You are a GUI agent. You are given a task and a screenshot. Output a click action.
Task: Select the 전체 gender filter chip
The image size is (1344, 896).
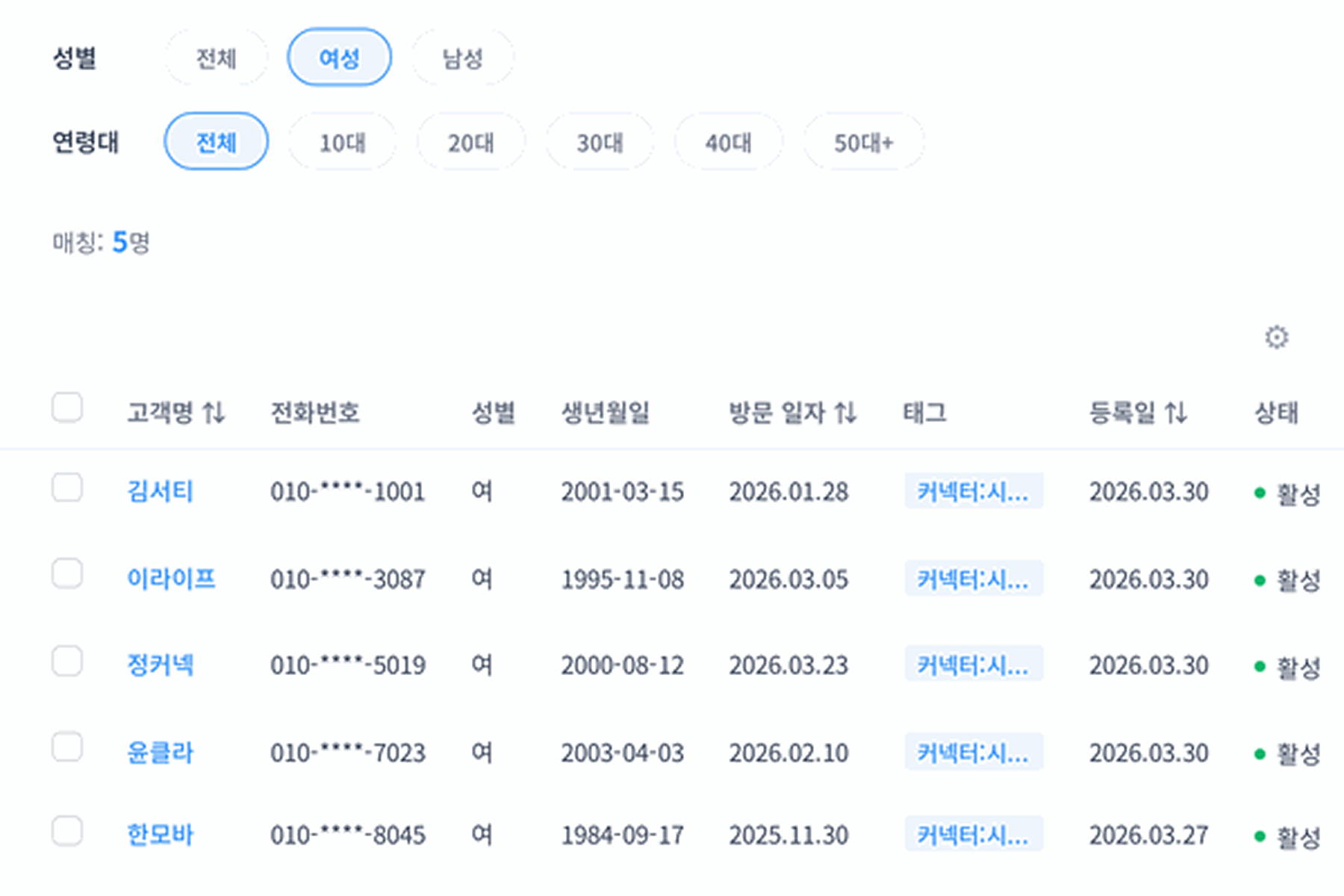coord(216,57)
